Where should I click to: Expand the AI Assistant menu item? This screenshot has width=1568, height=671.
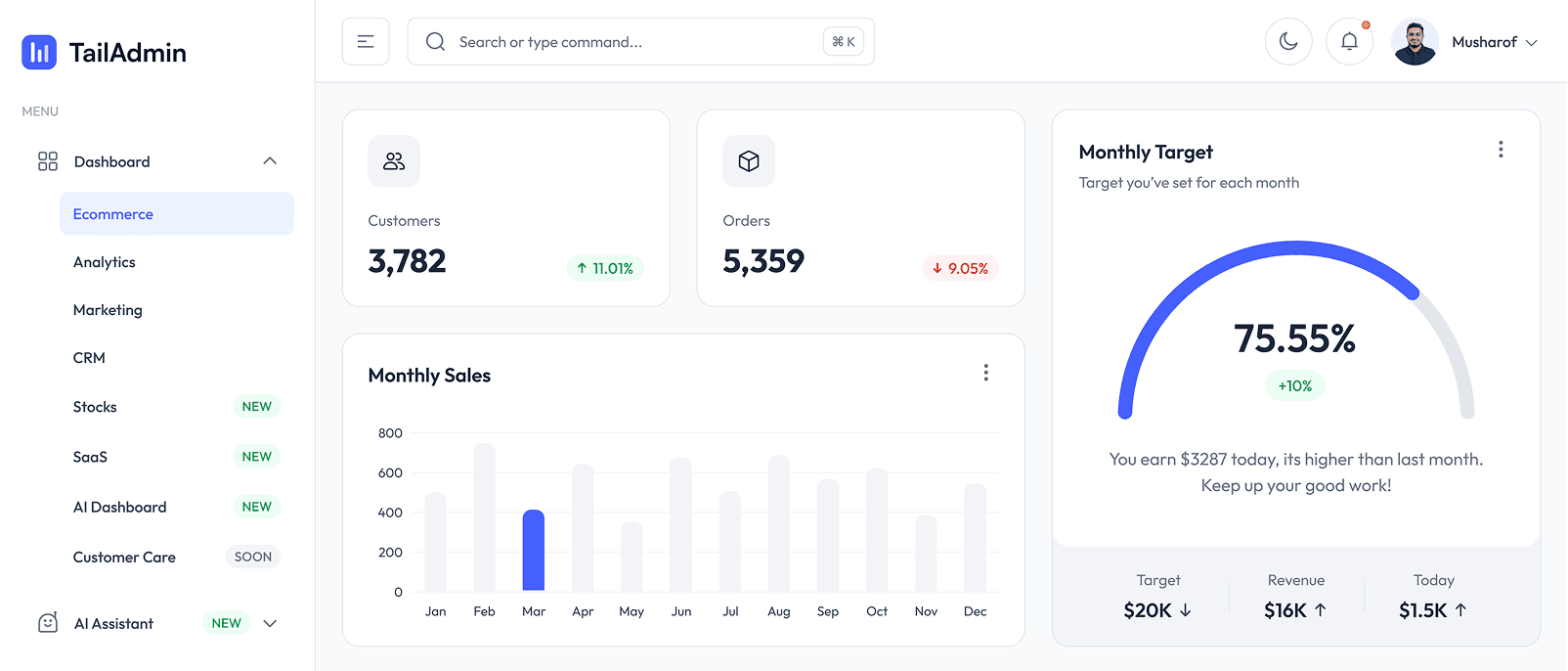point(270,623)
